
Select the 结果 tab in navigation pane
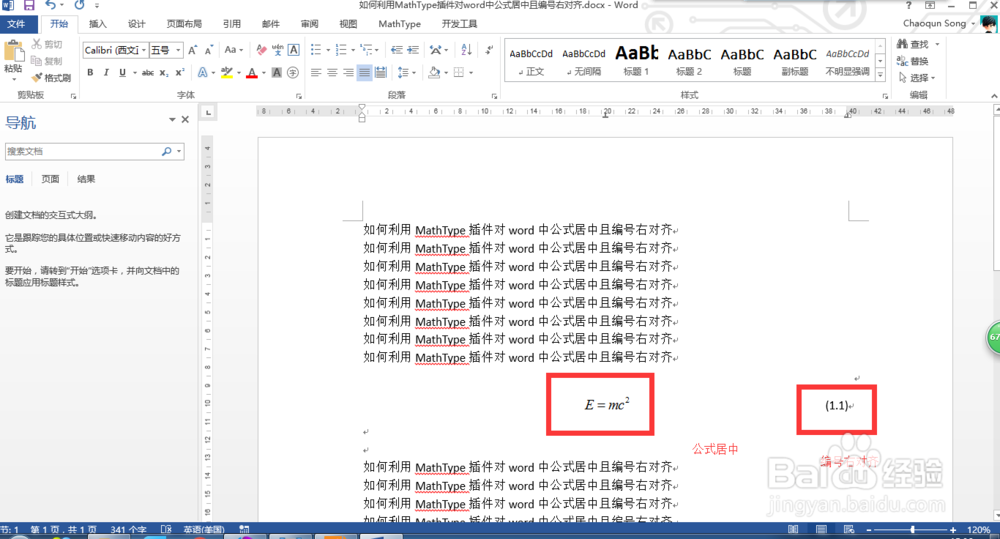[86, 179]
